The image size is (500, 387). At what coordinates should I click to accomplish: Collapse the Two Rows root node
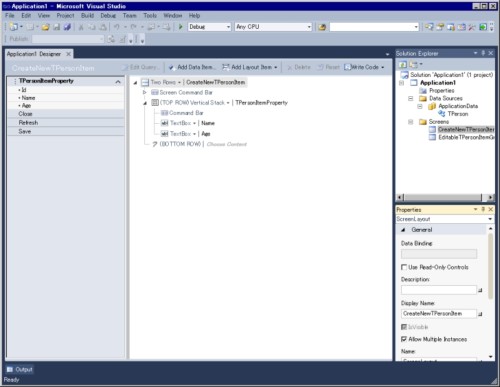135,82
